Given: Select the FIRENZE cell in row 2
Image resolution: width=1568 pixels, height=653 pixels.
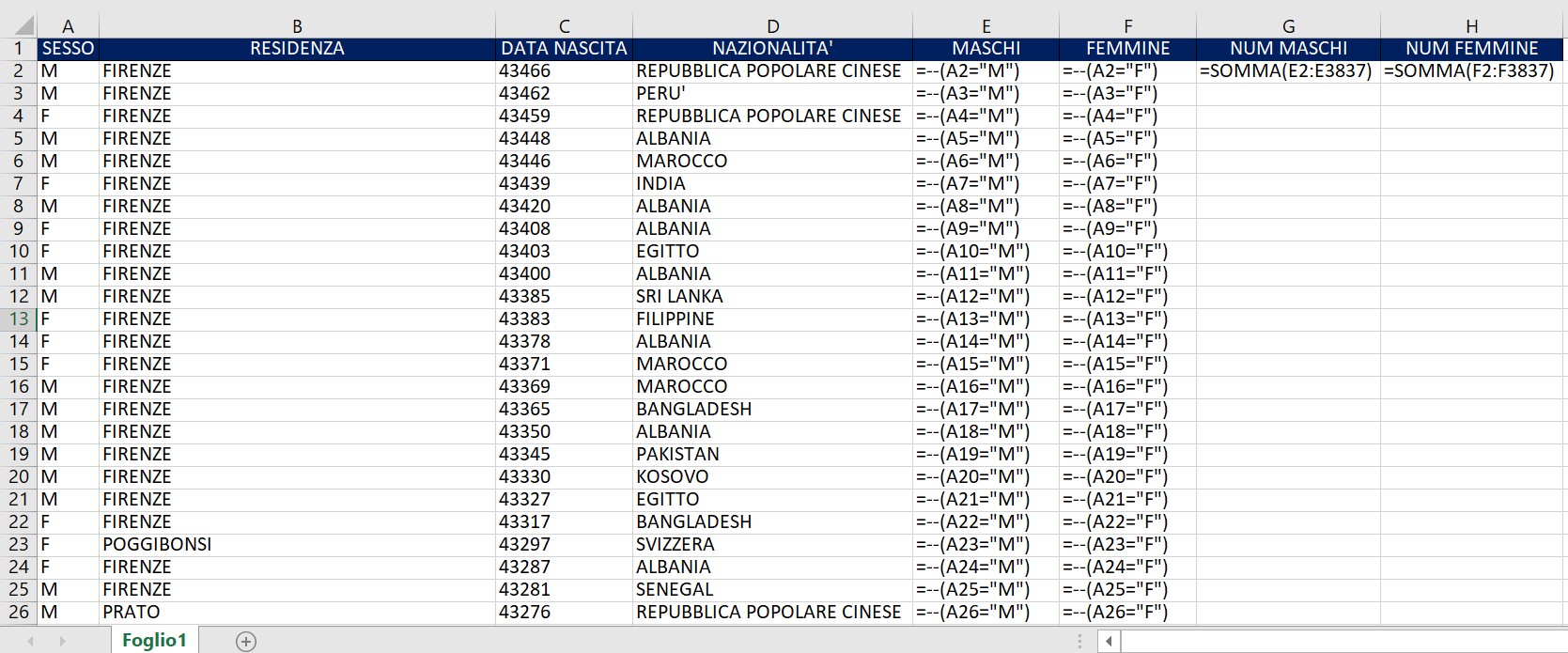Looking at the screenshot, I should (297, 71).
